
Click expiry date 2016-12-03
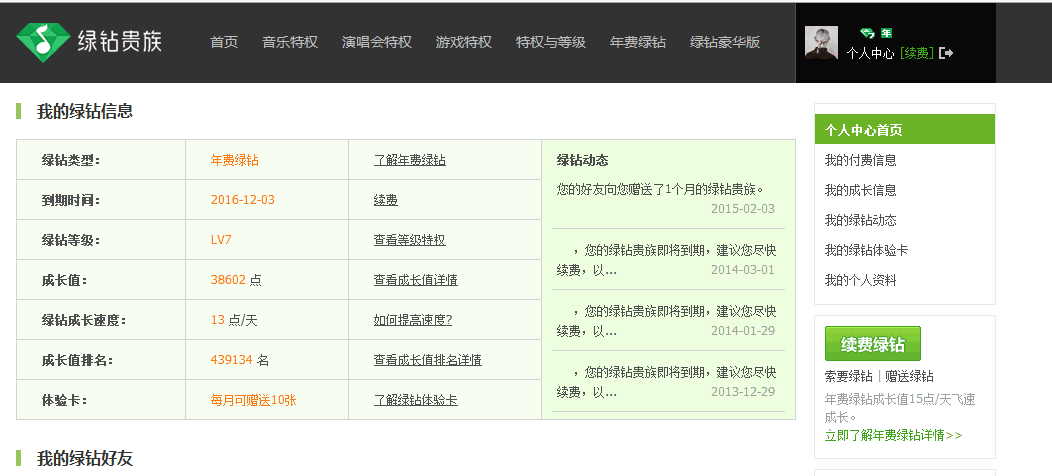point(242,200)
